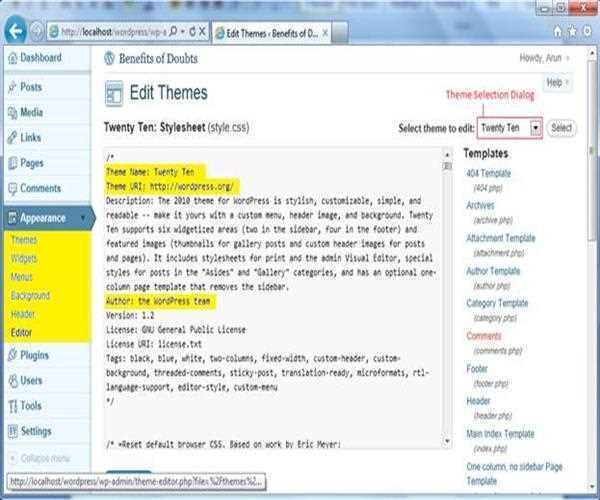Switch to Edit Themes browser tab
The image size is (600, 500).
click(x=273, y=30)
